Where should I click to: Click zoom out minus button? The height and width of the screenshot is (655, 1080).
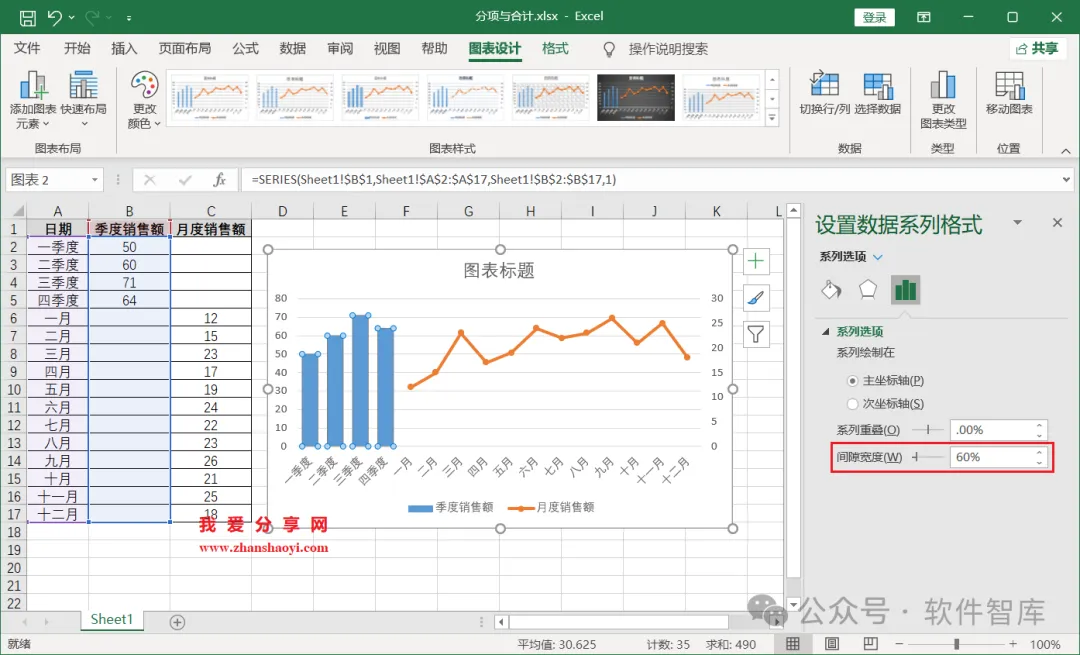pyautogui.click(x=899, y=644)
